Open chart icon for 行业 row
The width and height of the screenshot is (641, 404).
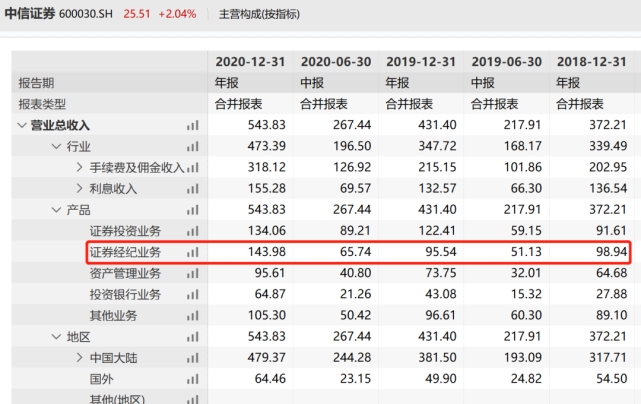pos(193,146)
